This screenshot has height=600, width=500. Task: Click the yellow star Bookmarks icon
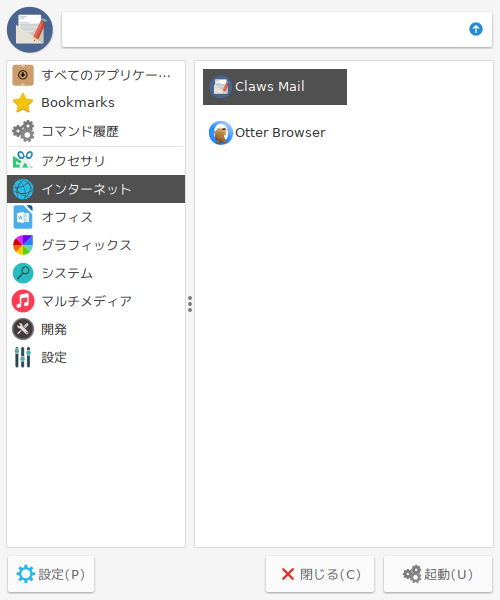point(23,103)
